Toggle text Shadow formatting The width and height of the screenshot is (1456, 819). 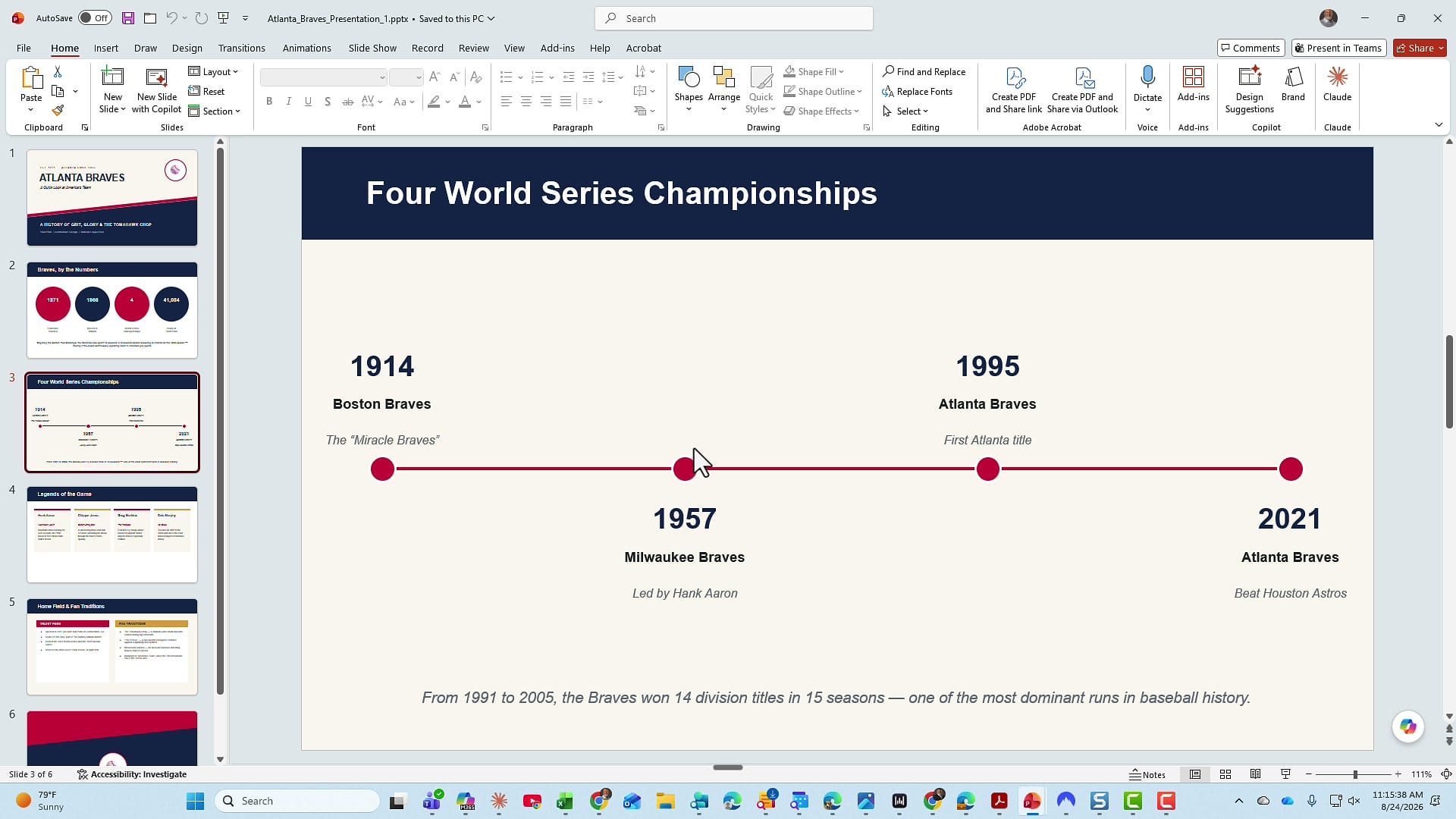click(x=328, y=102)
